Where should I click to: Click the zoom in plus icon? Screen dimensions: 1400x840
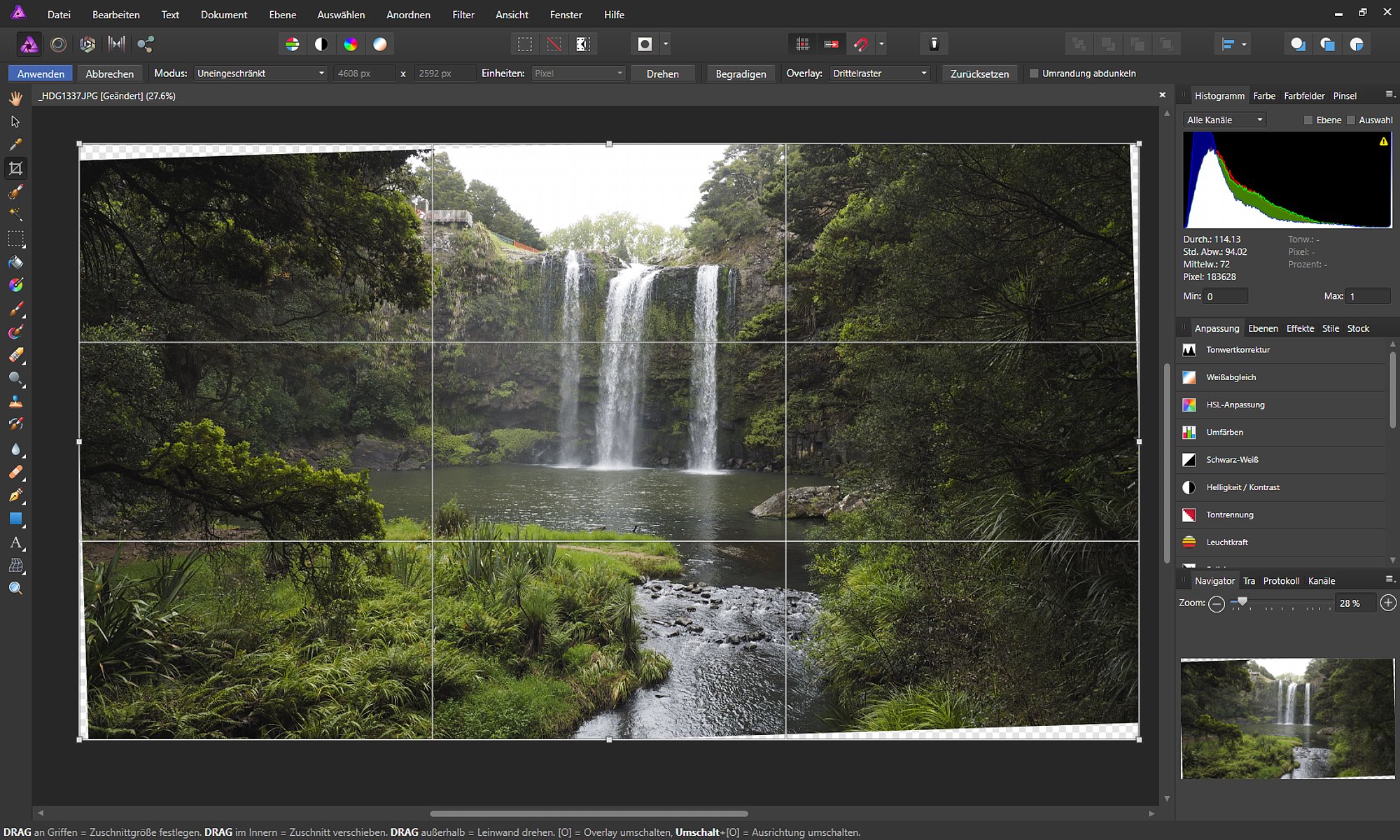pos(1388,603)
